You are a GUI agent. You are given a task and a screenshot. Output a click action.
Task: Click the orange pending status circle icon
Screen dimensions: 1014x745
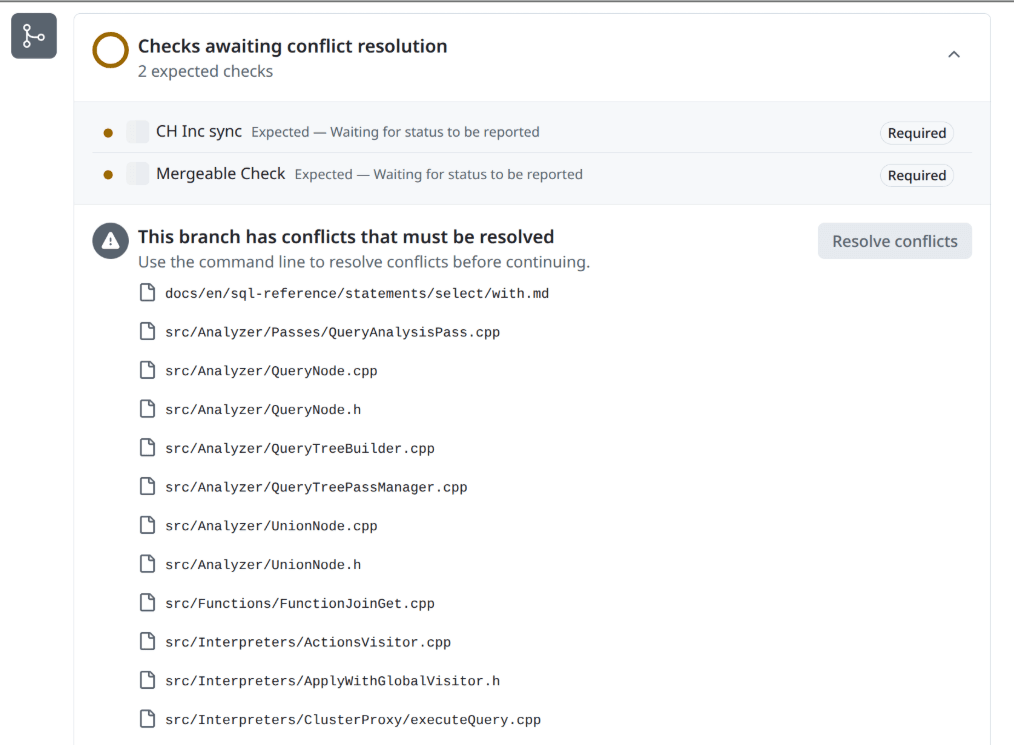[110, 50]
